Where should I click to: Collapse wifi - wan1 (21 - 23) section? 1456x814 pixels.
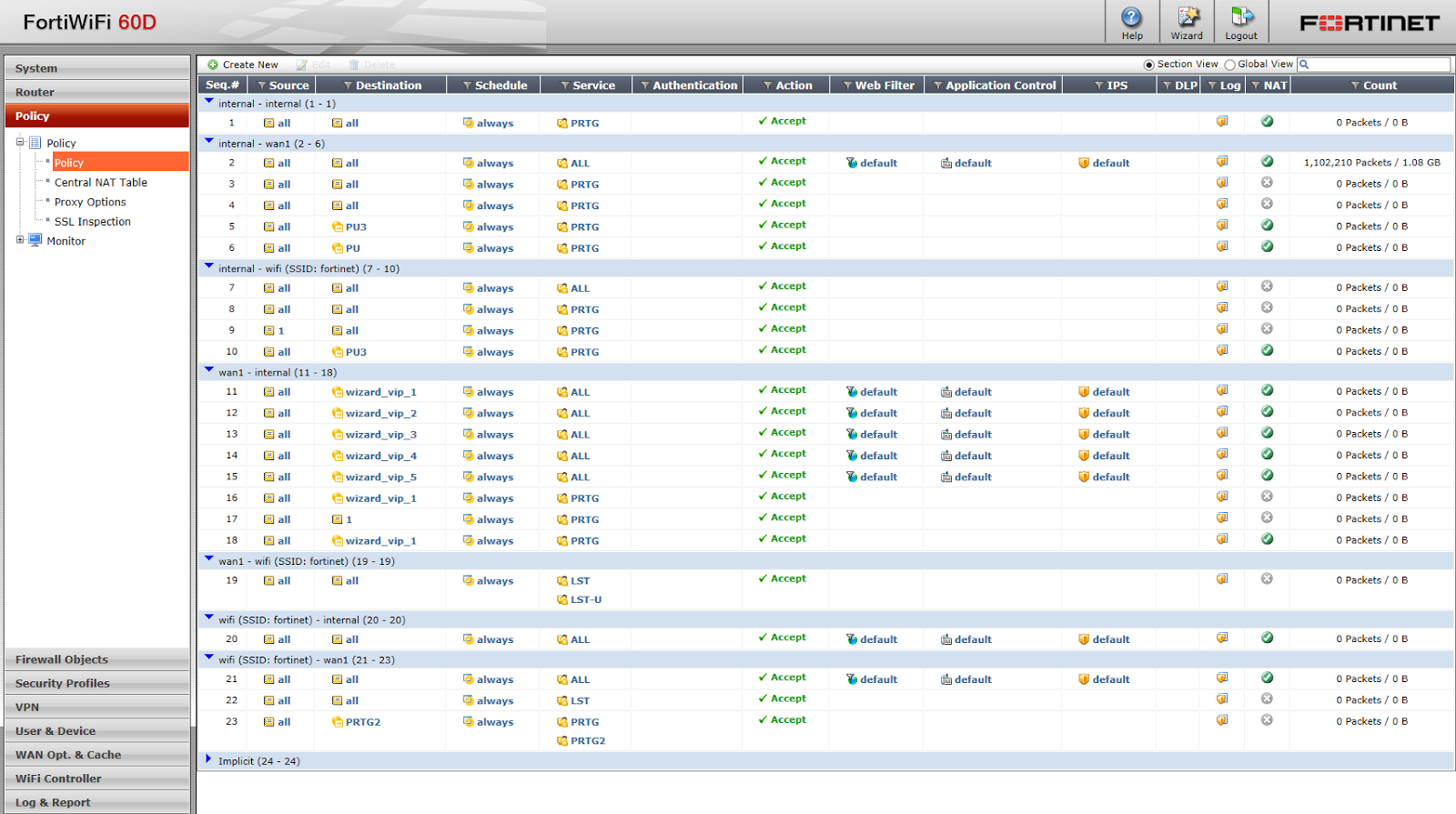point(209,658)
